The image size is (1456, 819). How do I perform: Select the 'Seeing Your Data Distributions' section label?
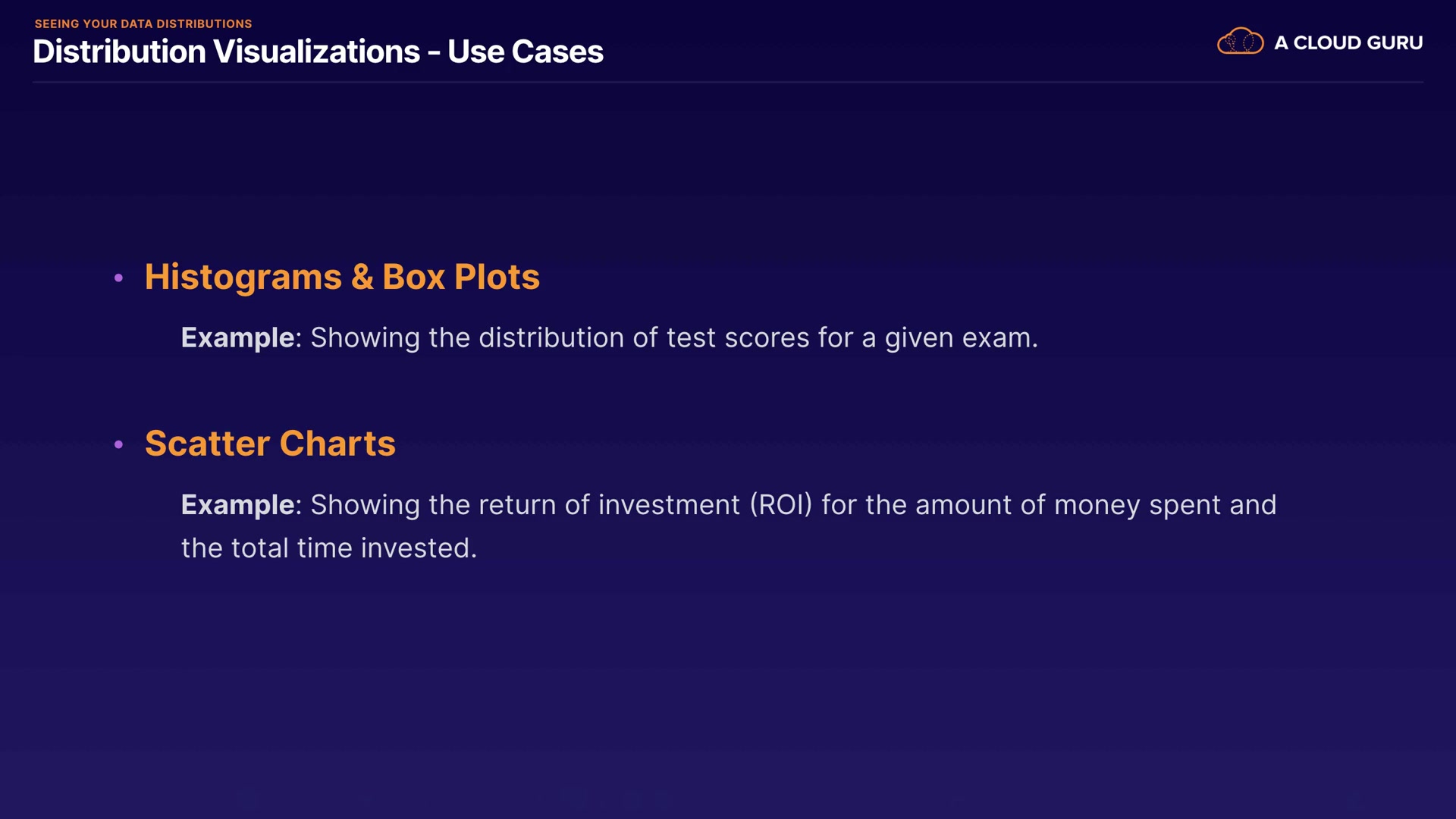coord(143,24)
